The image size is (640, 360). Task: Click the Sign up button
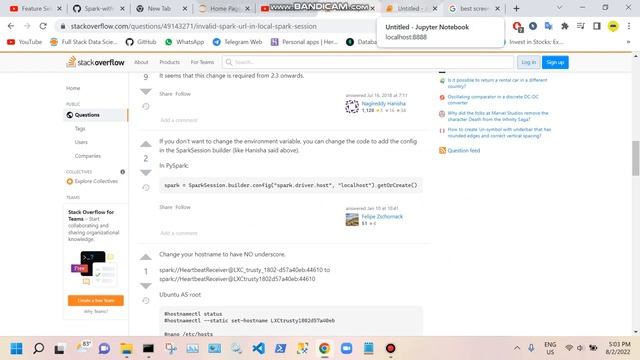click(x=555, y=62)
